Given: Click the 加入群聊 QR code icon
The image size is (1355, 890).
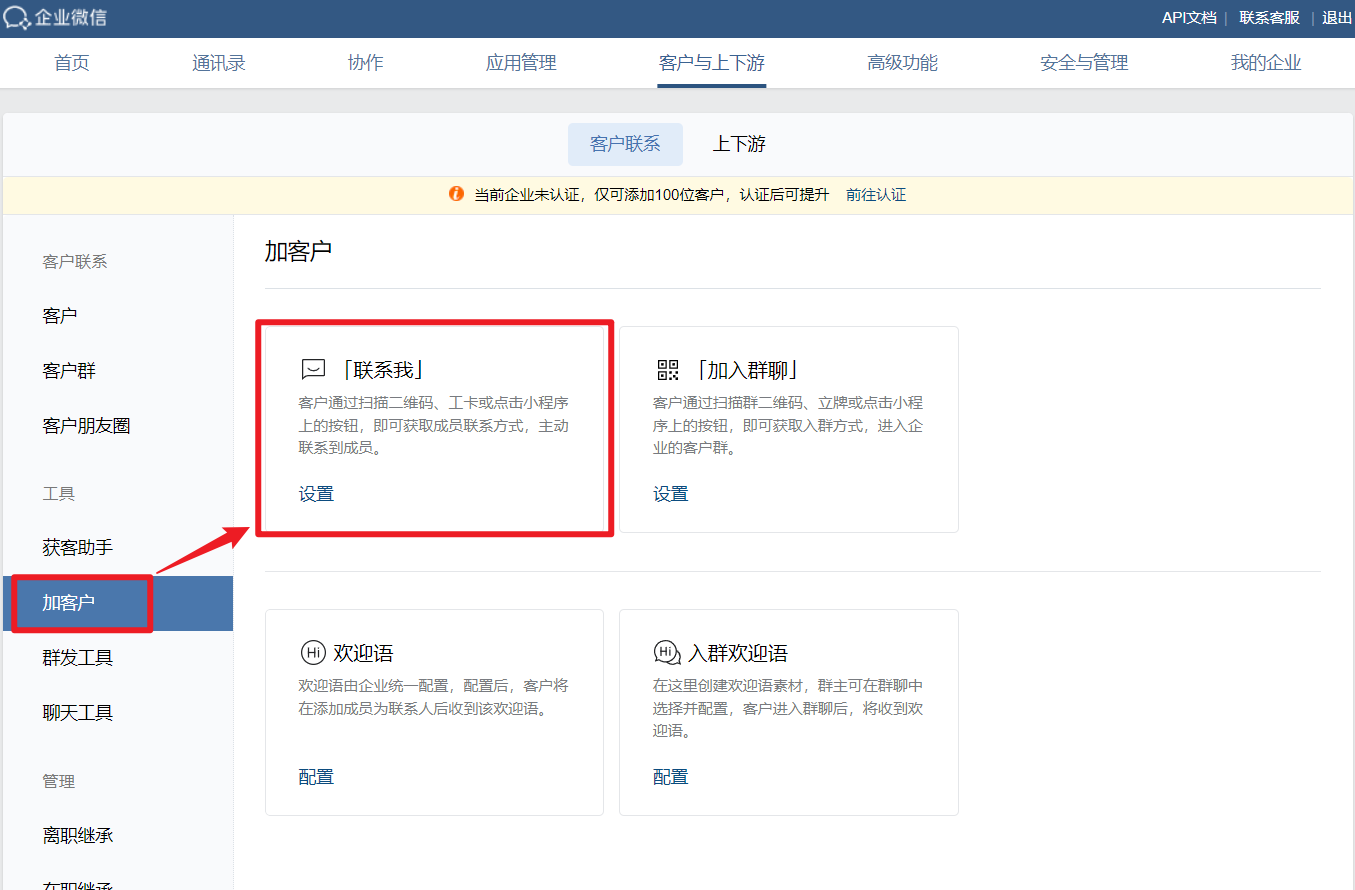Looking at the screenshot, I should pos(667,370).
